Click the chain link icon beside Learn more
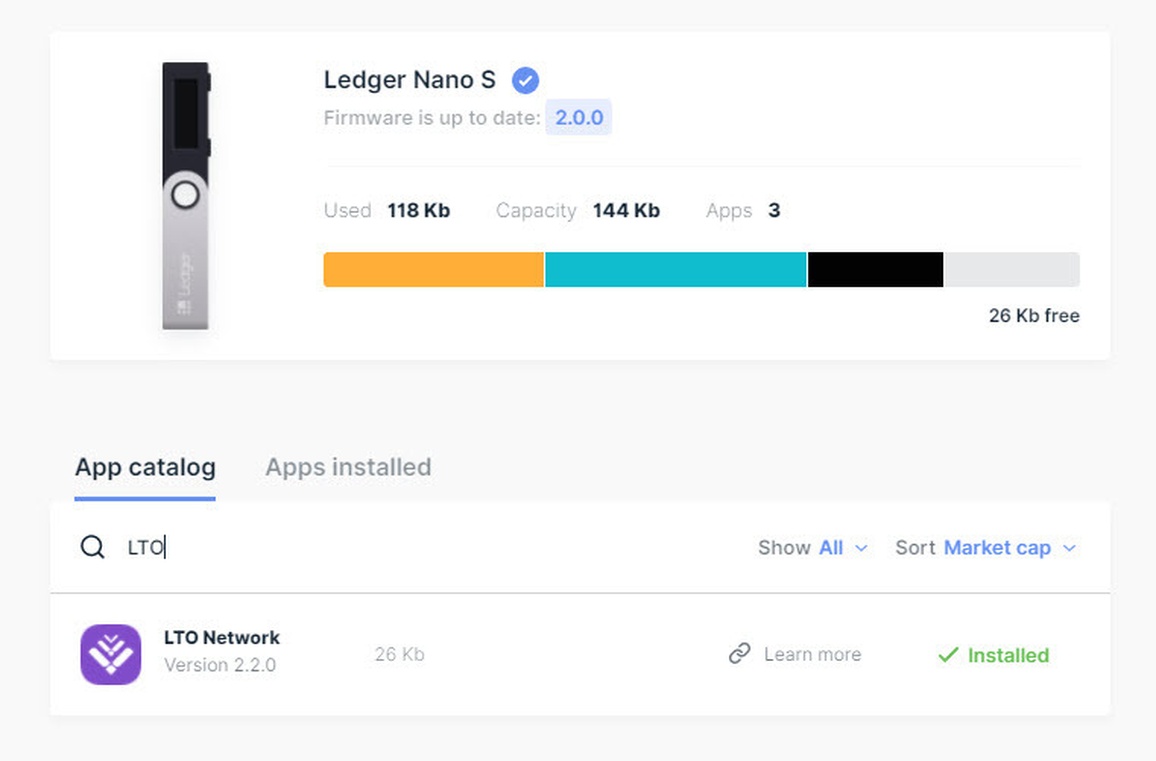Screen dimensions: 1156x761 739,653
